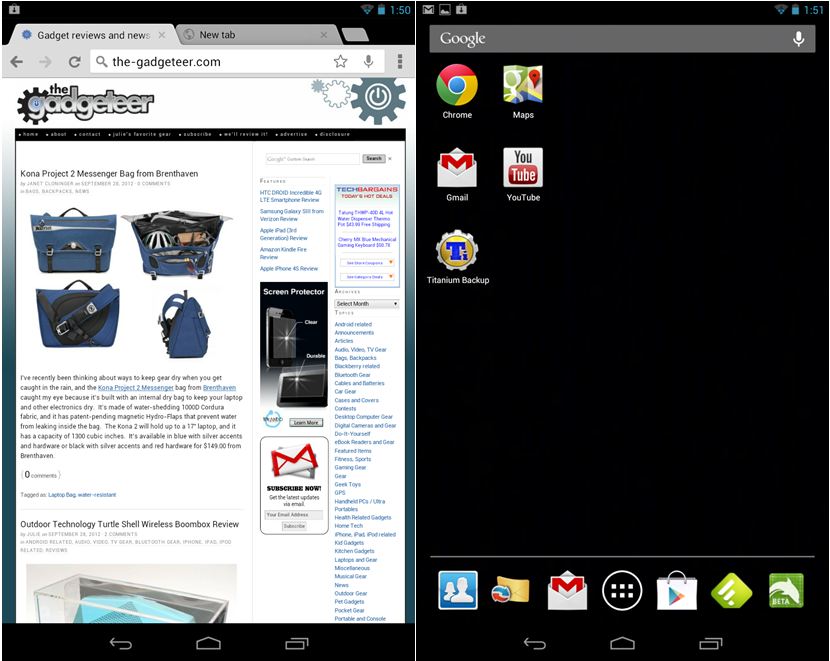Open recent apps from the Chrome screen
This screenshot has height=661, width=830.
click(x=296, y=643)
